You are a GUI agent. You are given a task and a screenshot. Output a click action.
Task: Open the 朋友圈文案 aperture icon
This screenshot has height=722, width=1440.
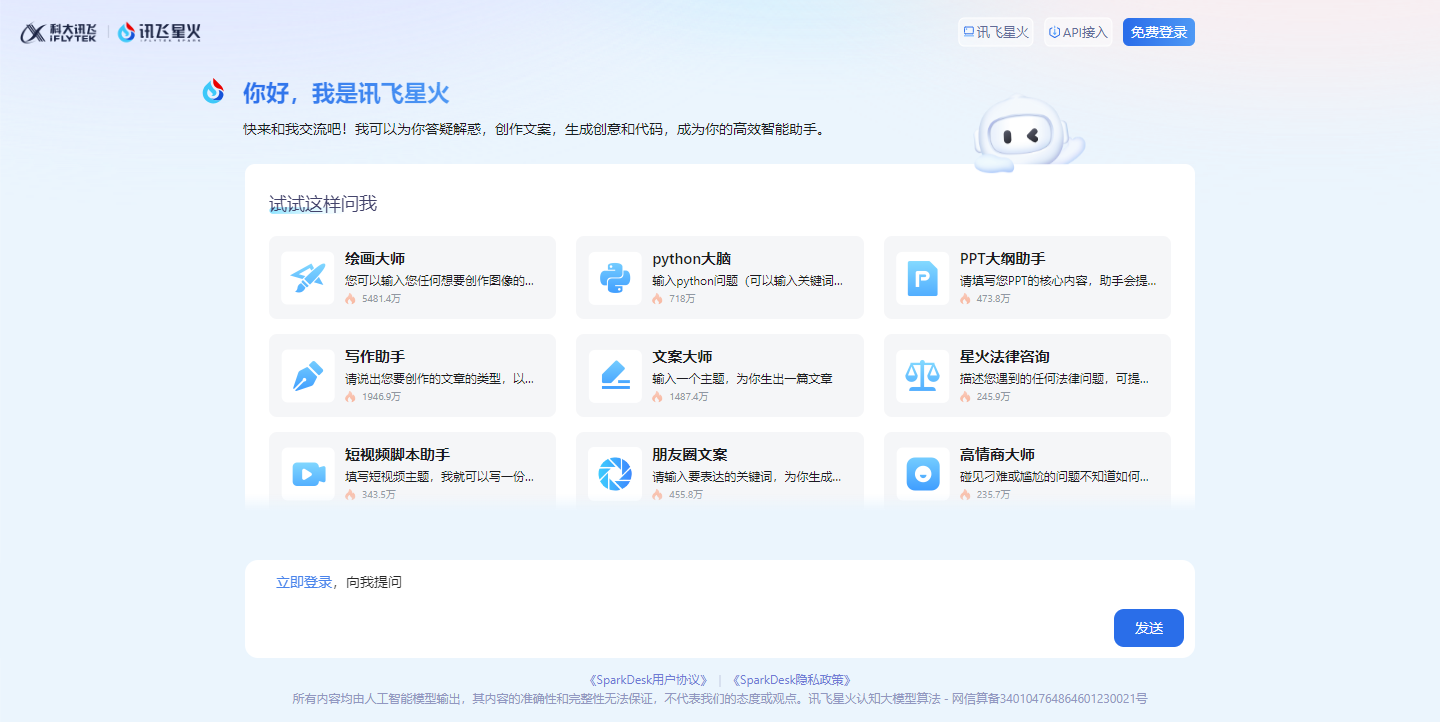(615, 474)
